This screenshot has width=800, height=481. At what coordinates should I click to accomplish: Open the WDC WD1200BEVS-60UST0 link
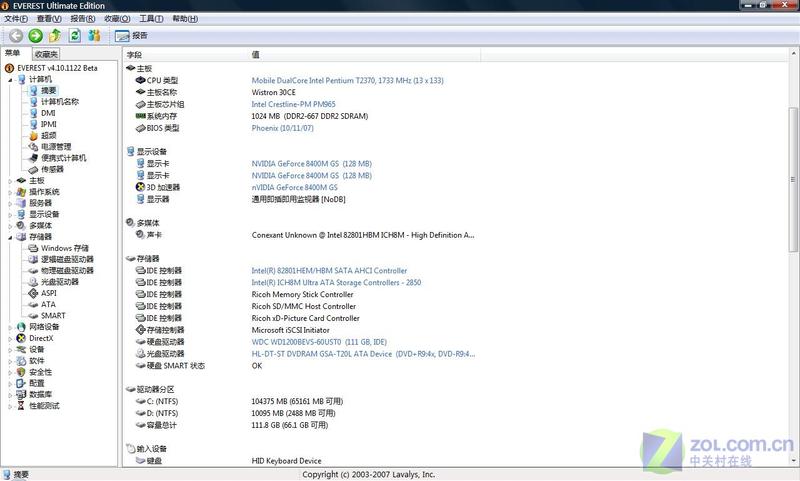(319, 342)
